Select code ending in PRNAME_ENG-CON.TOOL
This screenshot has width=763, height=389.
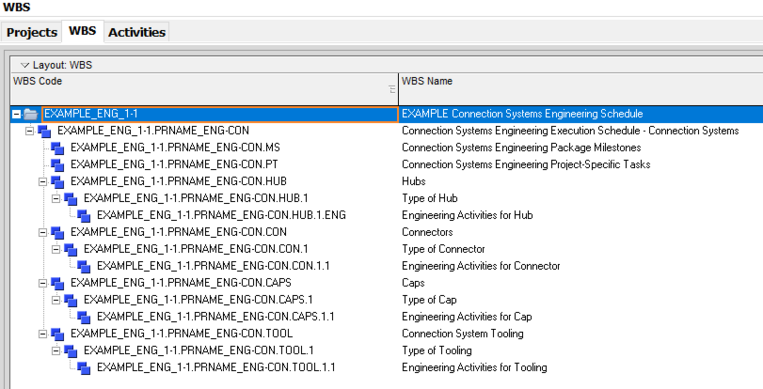click(x=182, y=333)
